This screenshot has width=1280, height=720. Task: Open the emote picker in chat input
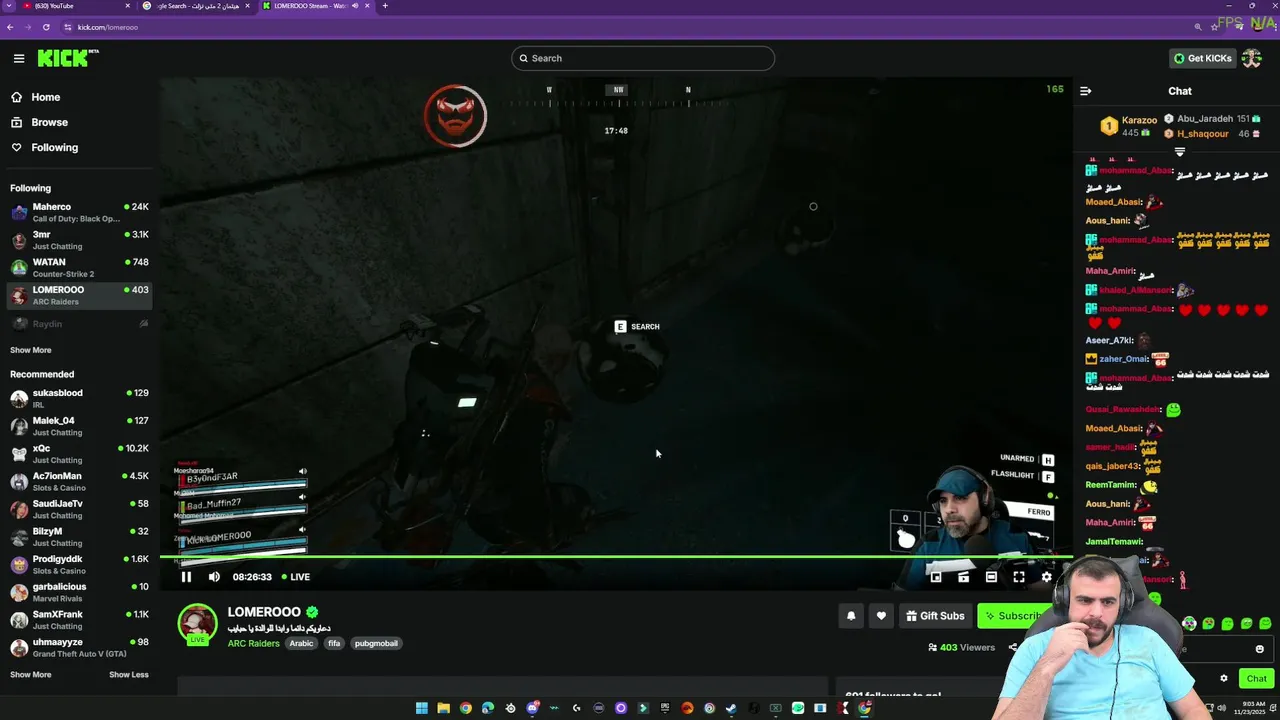point(1259,649)
